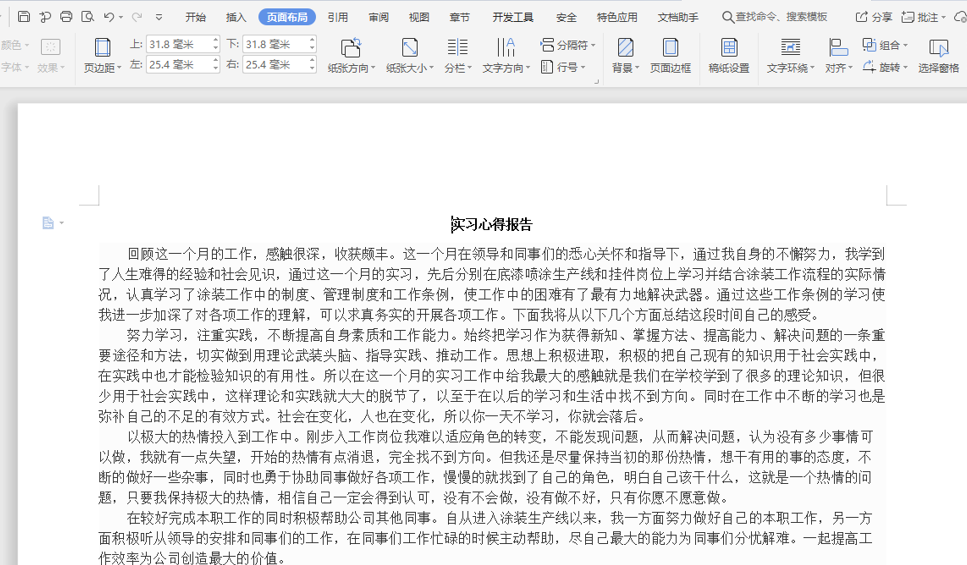Click the Print icon in quick access bar
Viewport: 967px width, 565px height.
pyautogui.click(x=66, y=17)
